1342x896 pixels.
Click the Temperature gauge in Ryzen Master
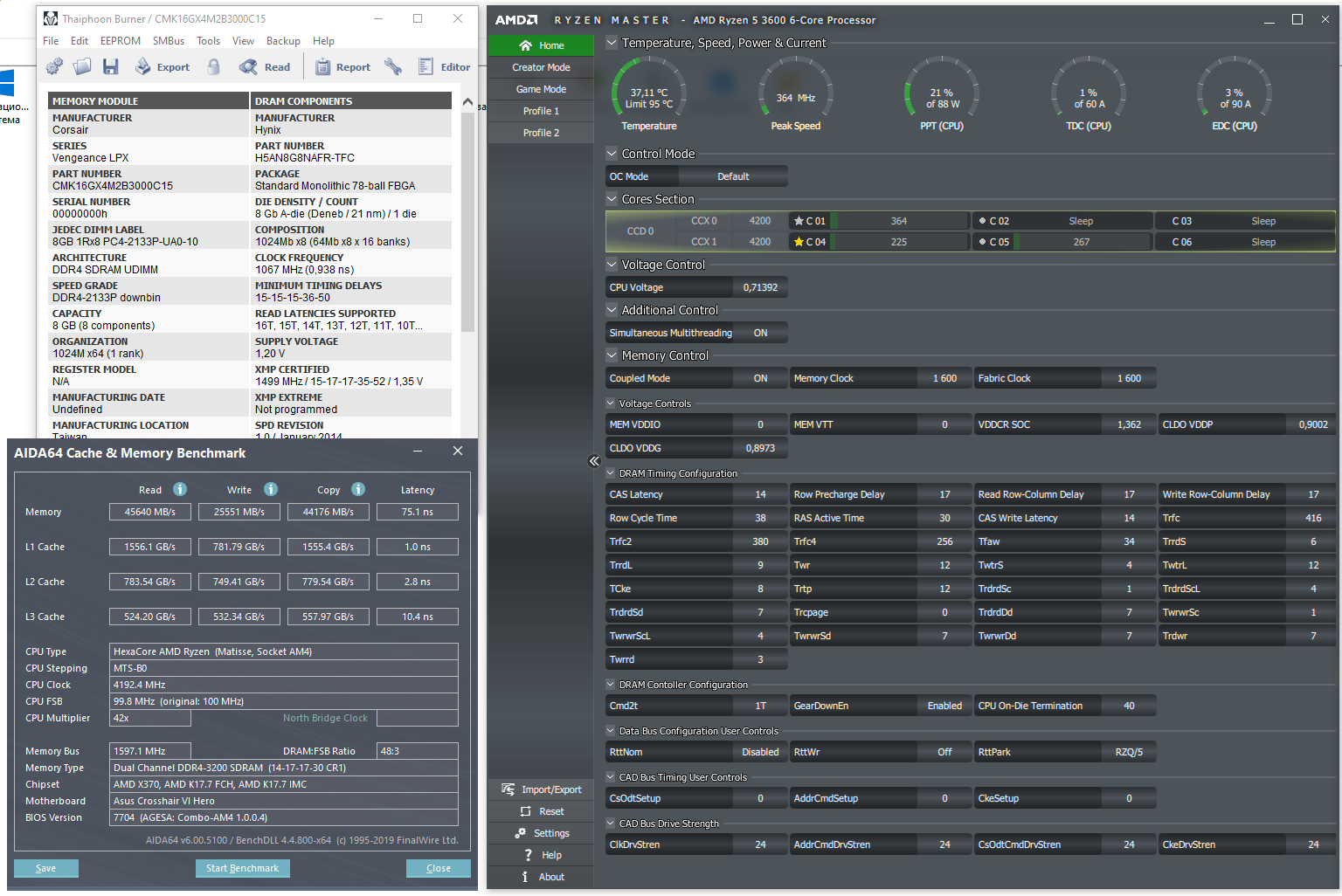[x=649, y=94]
